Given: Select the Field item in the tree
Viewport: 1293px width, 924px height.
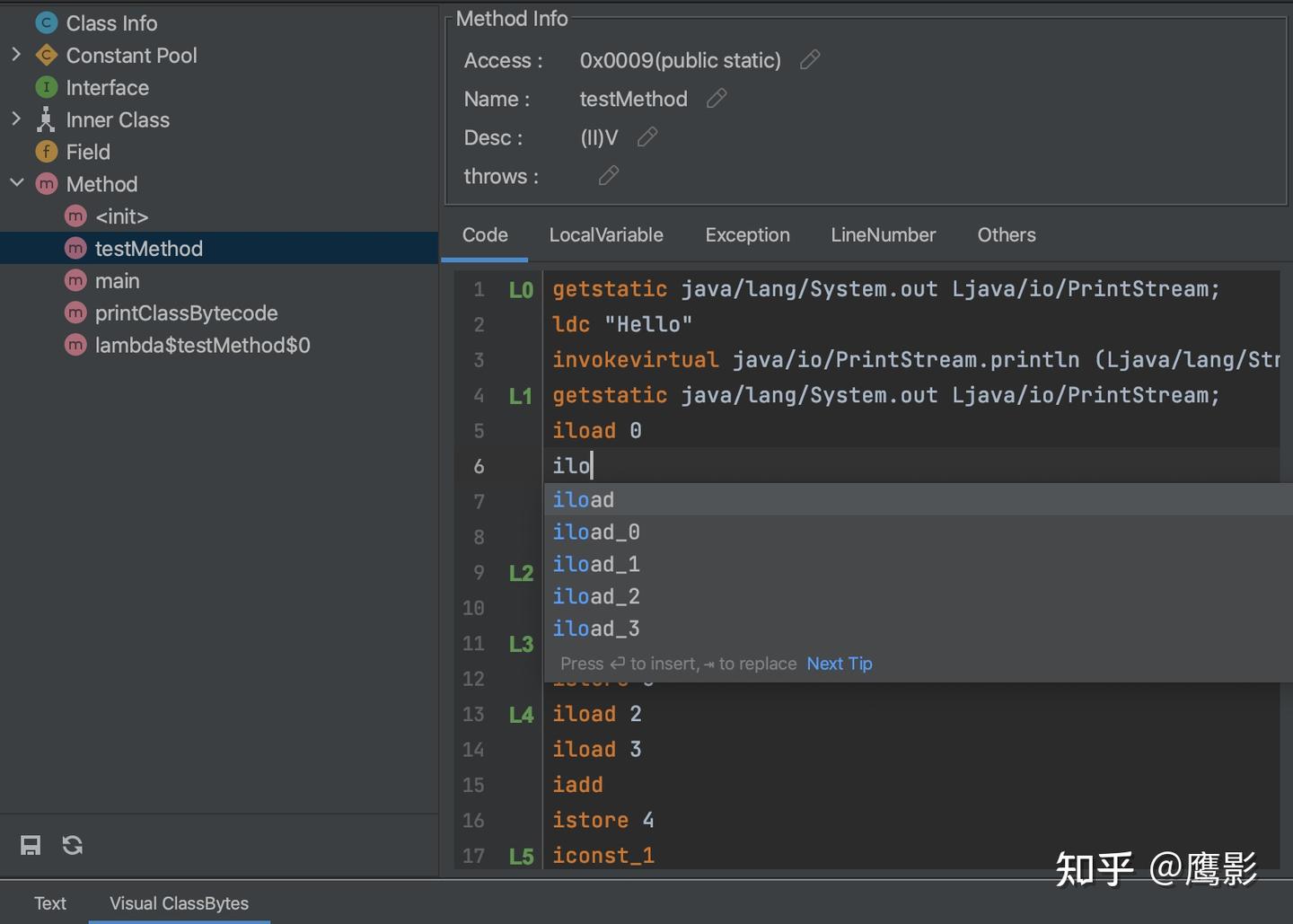Looking at the screenshot, I should pyautogui.click(x=88, y=153).
